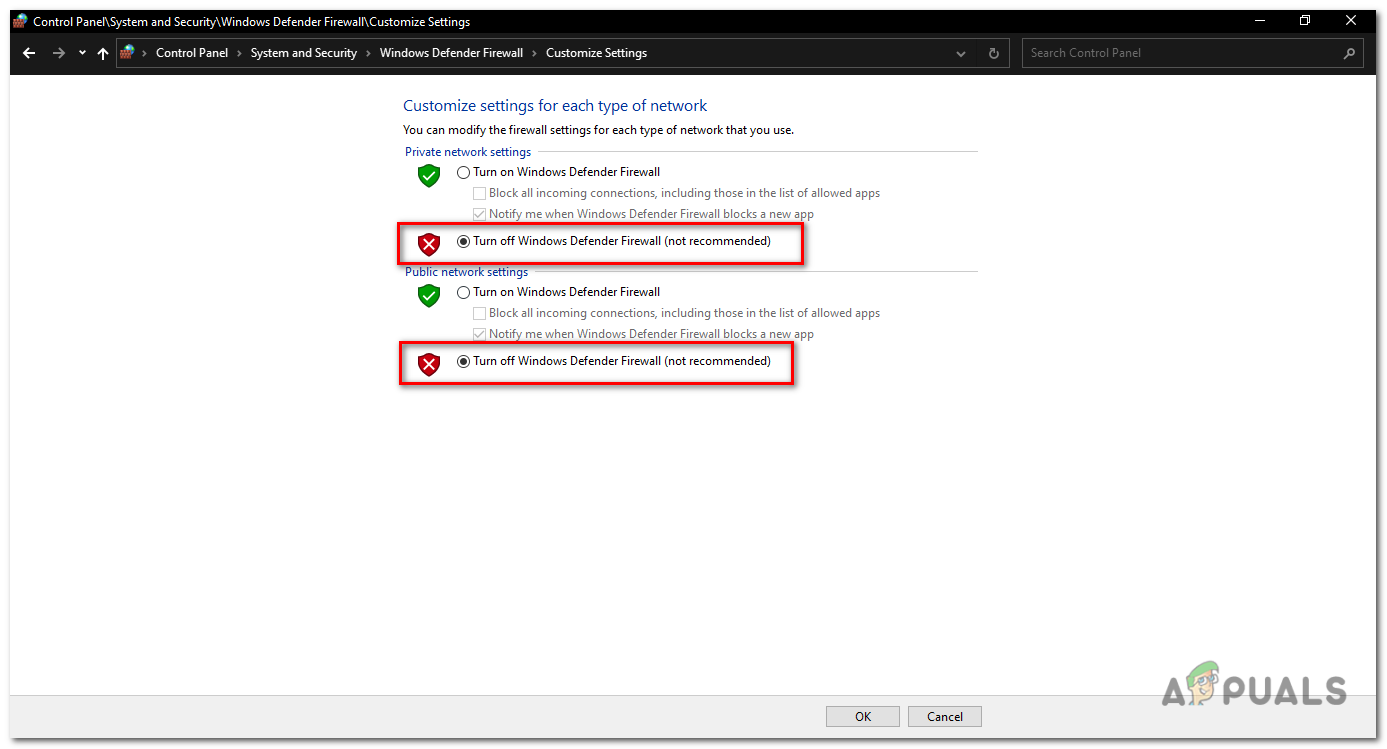The width and height of the screenshot is (1387, 749).
Task: Enable Turn on Windows Defender Firewall for private
Action: 463,172
